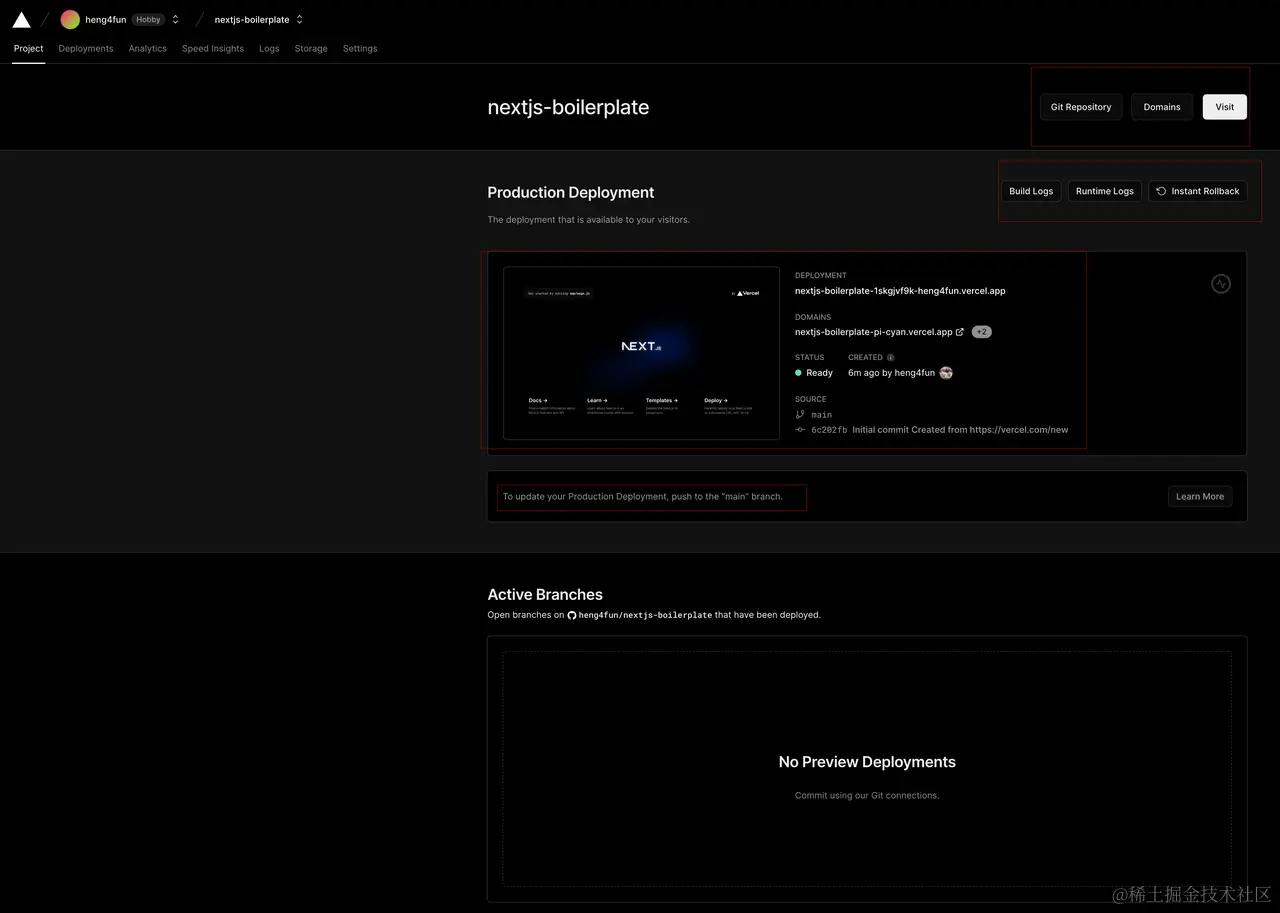Open Build Logs
The image size is (1280, 913).
pos(1031,191)
